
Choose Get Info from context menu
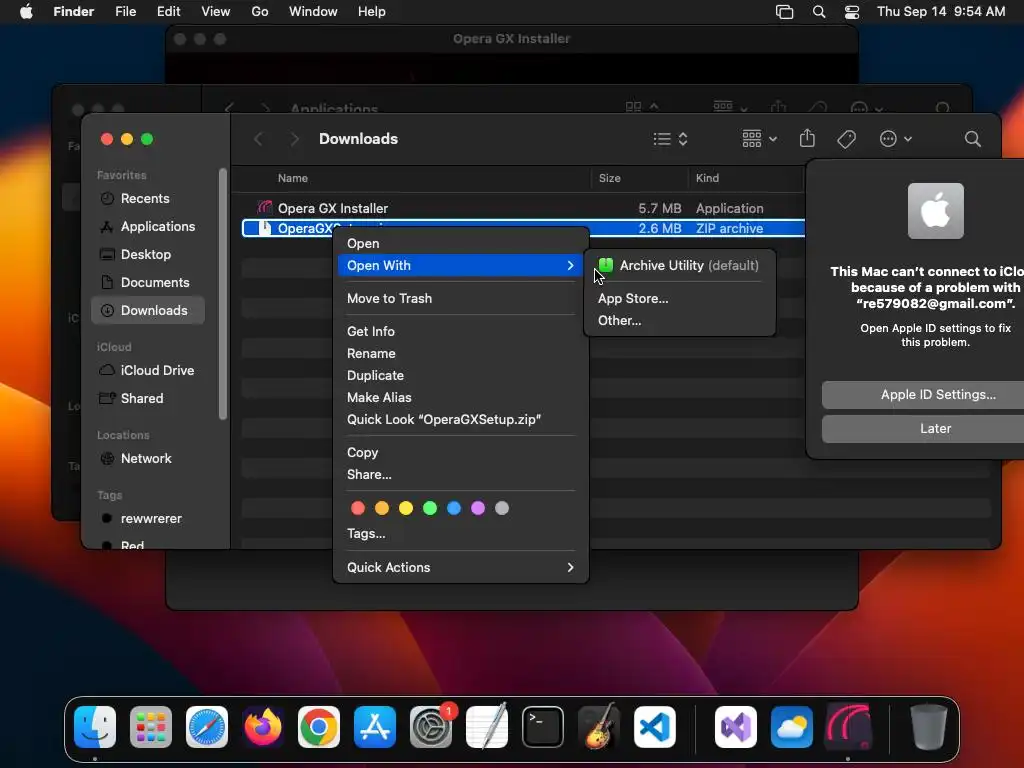pos(461,331)
